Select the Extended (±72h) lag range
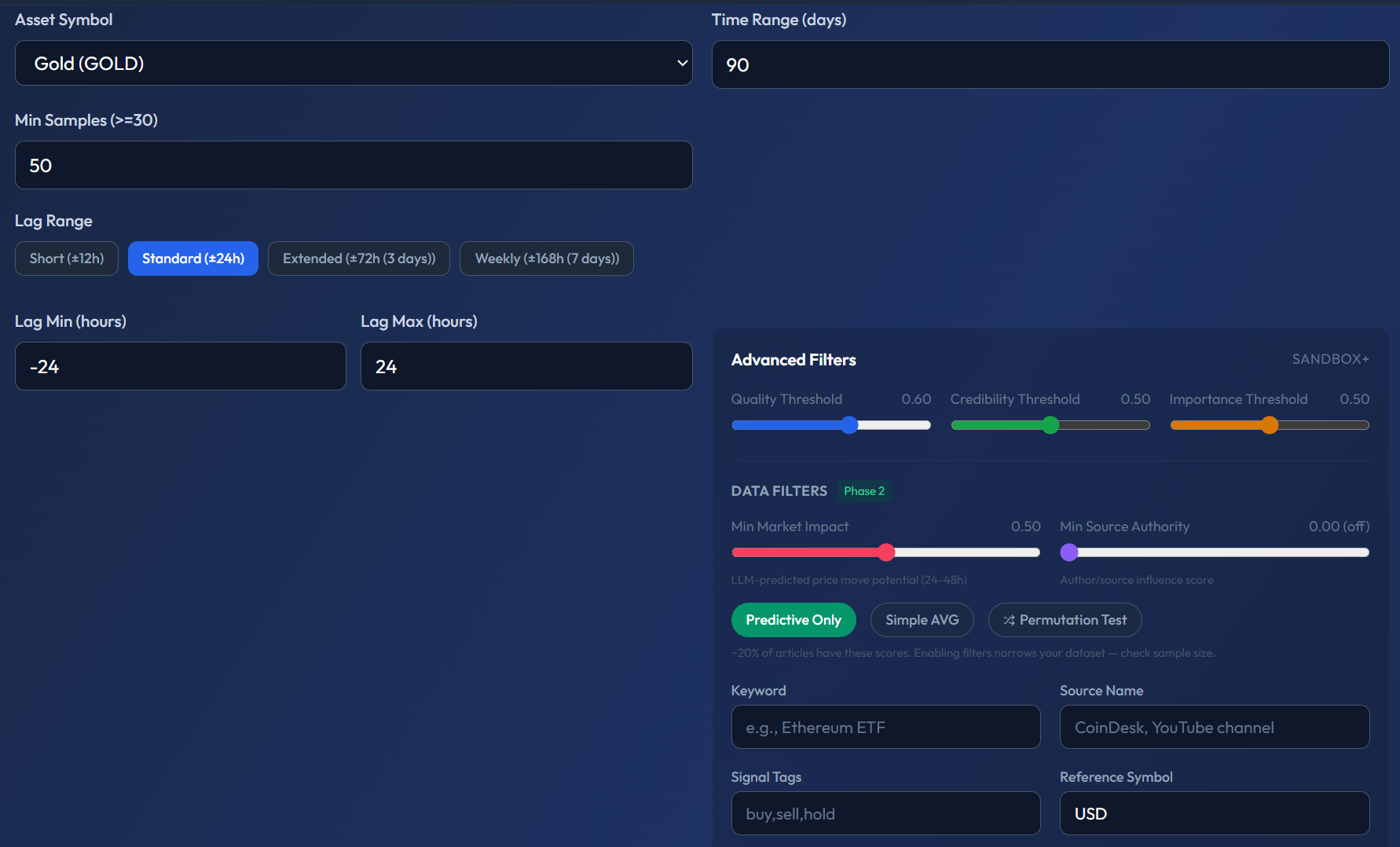The width and height of the screenshot is (1400, 847). [358, 258]
